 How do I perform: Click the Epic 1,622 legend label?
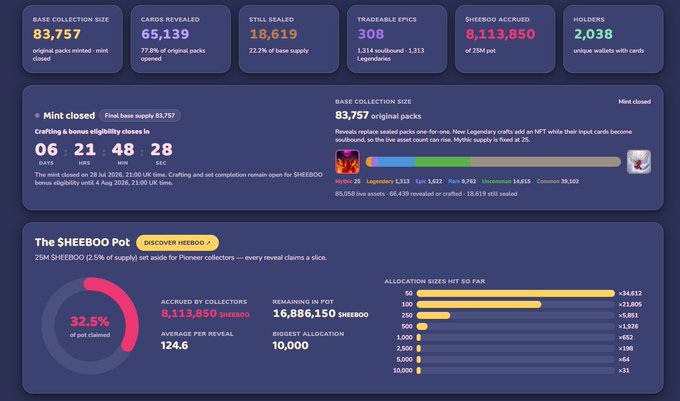click(x=428, y=182)
